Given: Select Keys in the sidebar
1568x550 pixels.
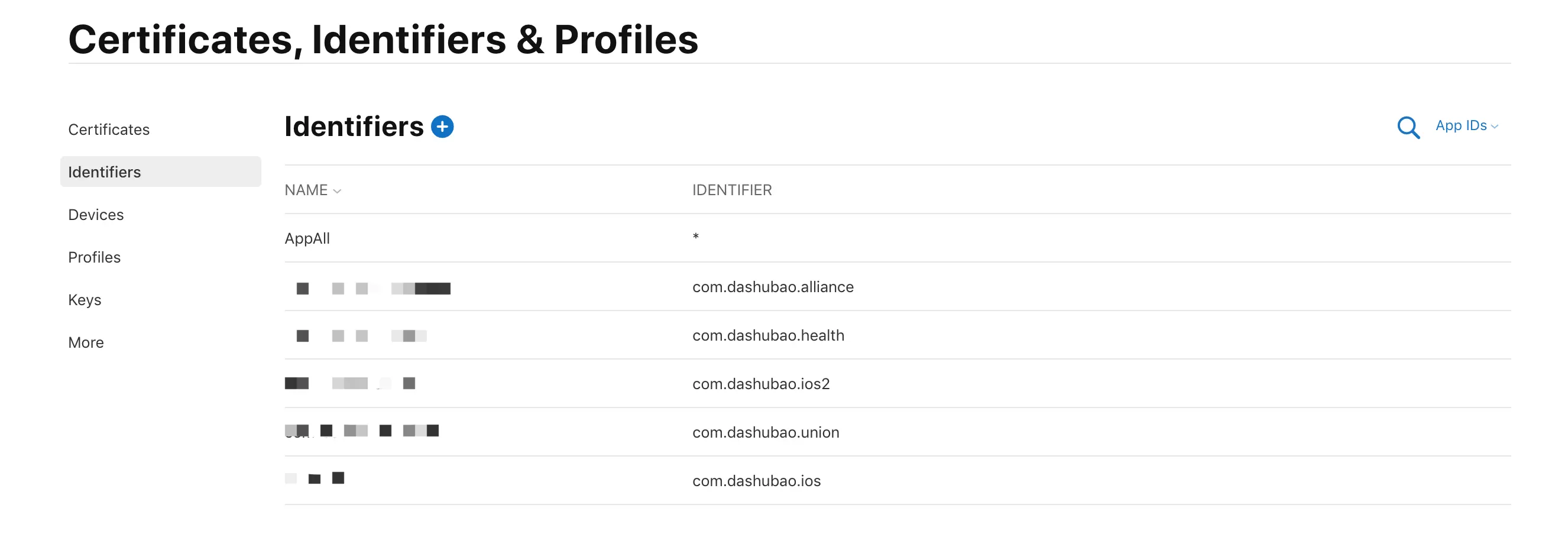Looking at the screenshot, I should click(x=85, y=300).
